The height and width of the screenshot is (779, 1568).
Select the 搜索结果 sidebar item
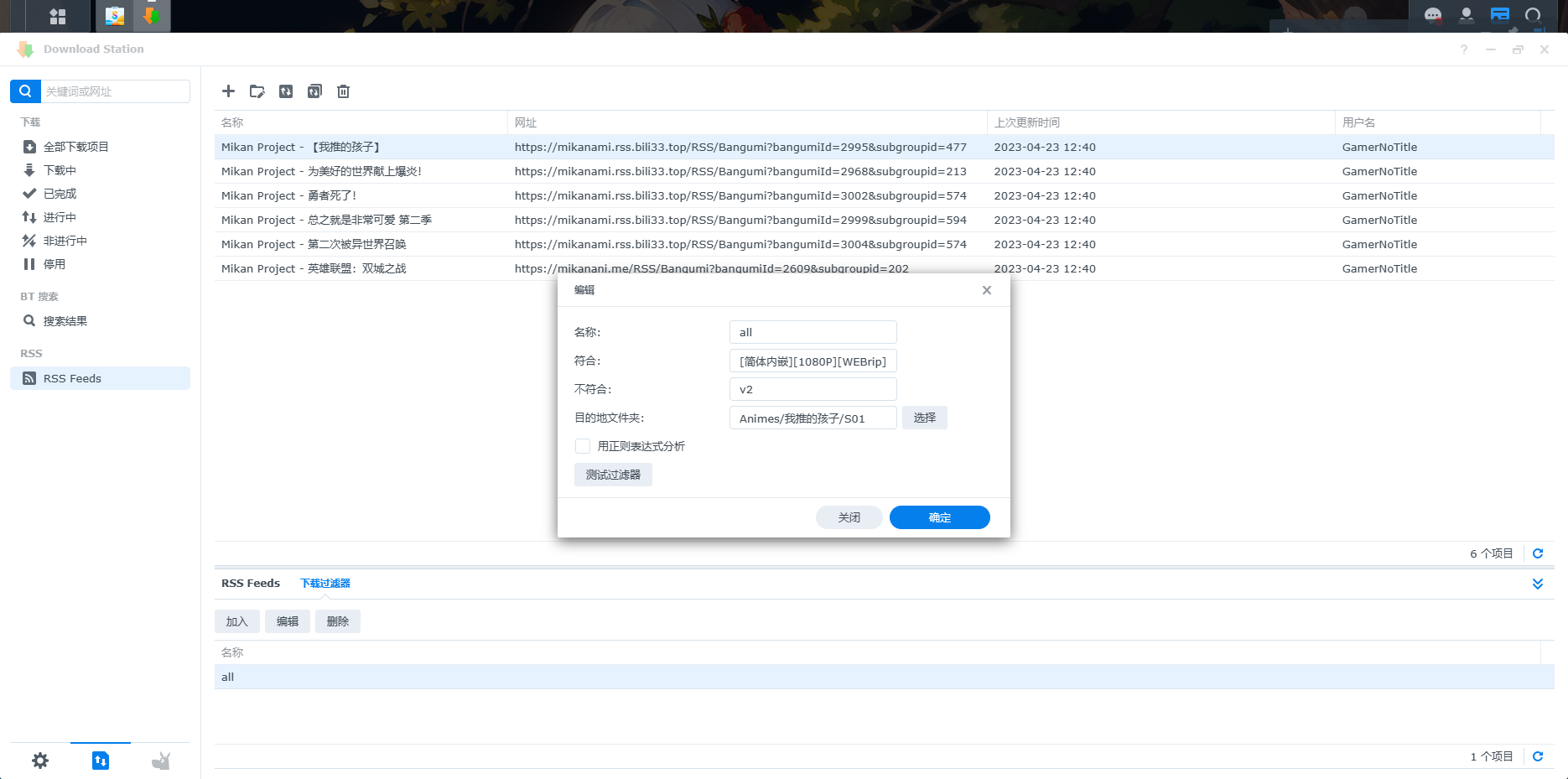point(65,321)
